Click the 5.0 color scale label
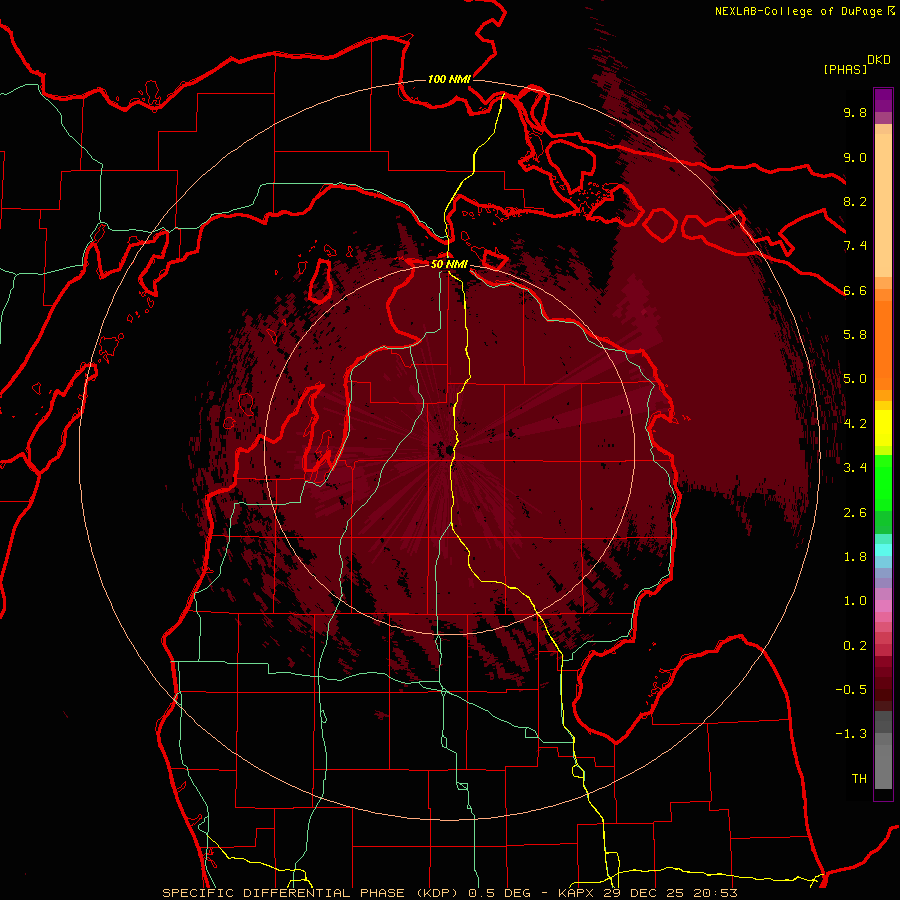Image resolution: width=900 pixels, height=900 pixels. pos(855,379)
